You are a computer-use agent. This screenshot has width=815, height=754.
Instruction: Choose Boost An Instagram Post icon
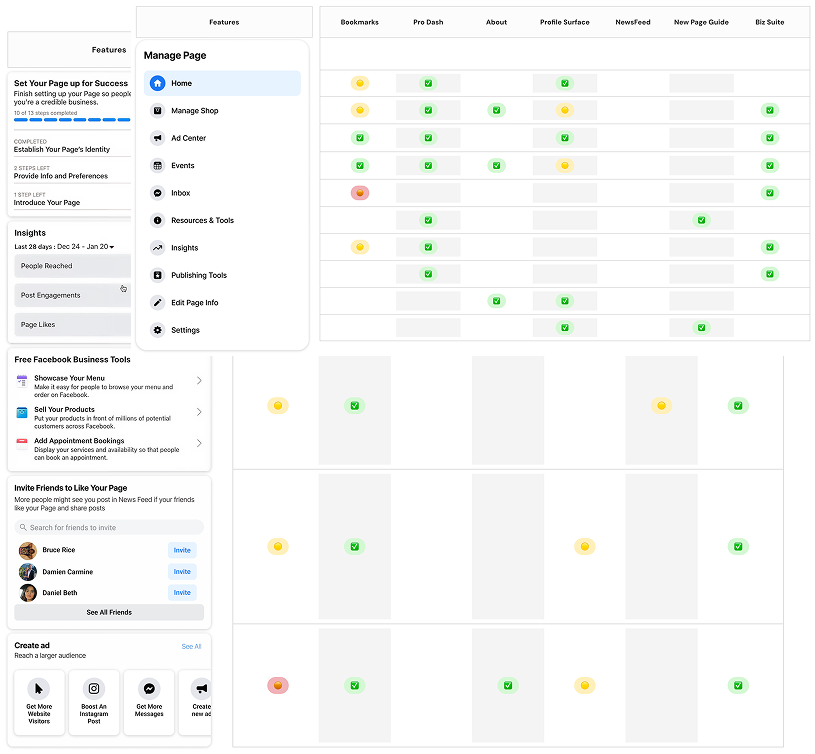click(x=94, y=689)
